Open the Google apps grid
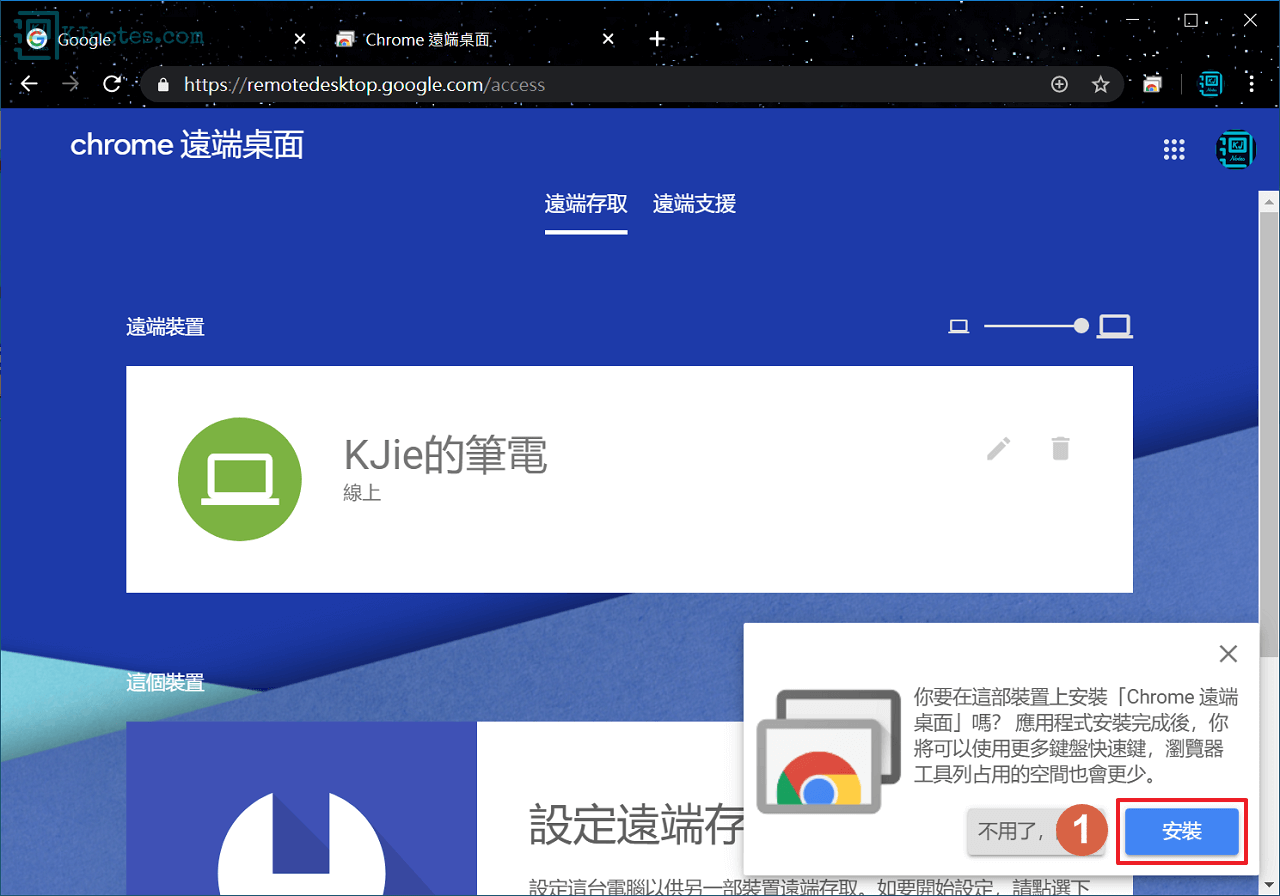Viewport: 1280px width, 896px height. (1174, 150)
